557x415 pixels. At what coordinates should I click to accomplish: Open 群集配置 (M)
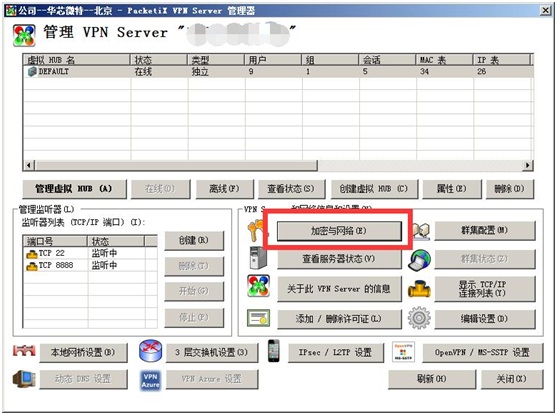pyautogui.click(x=485, y=231)
